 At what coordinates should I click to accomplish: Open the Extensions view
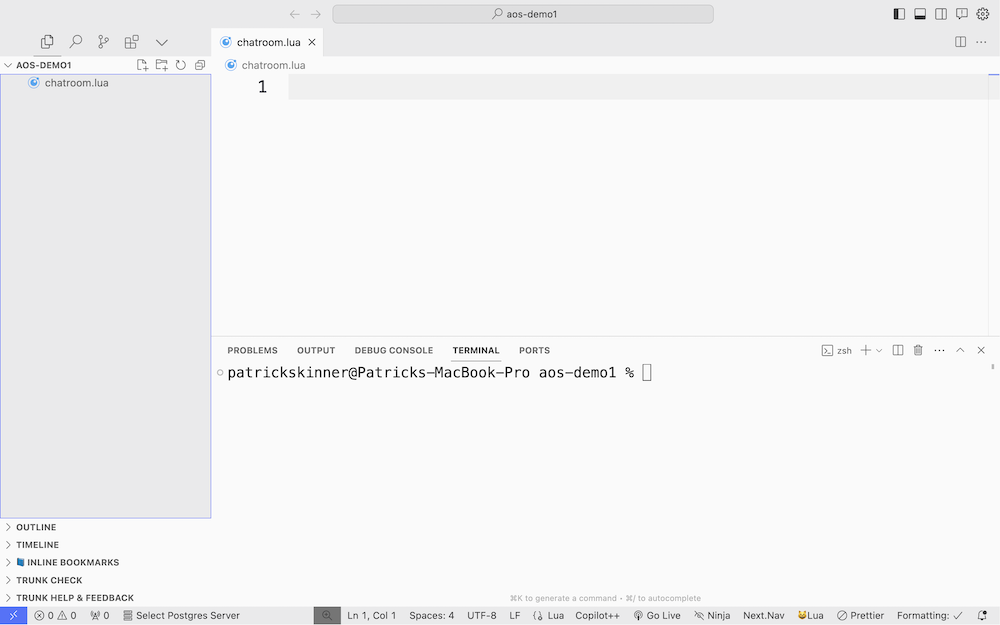pyautogui.click(x=131, y=42)
